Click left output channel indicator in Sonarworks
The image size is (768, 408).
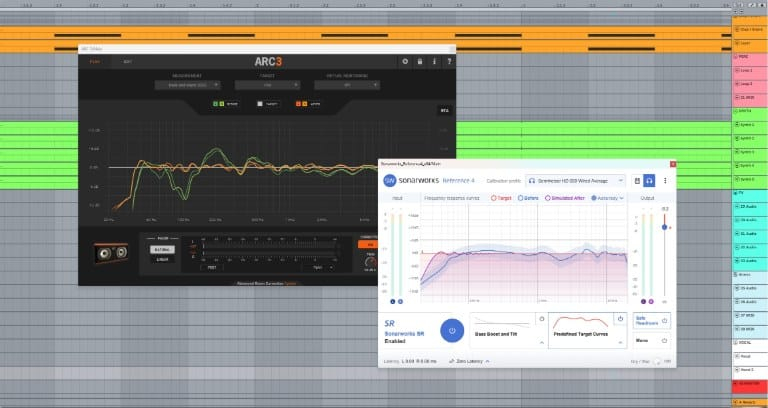click(643, 301)
